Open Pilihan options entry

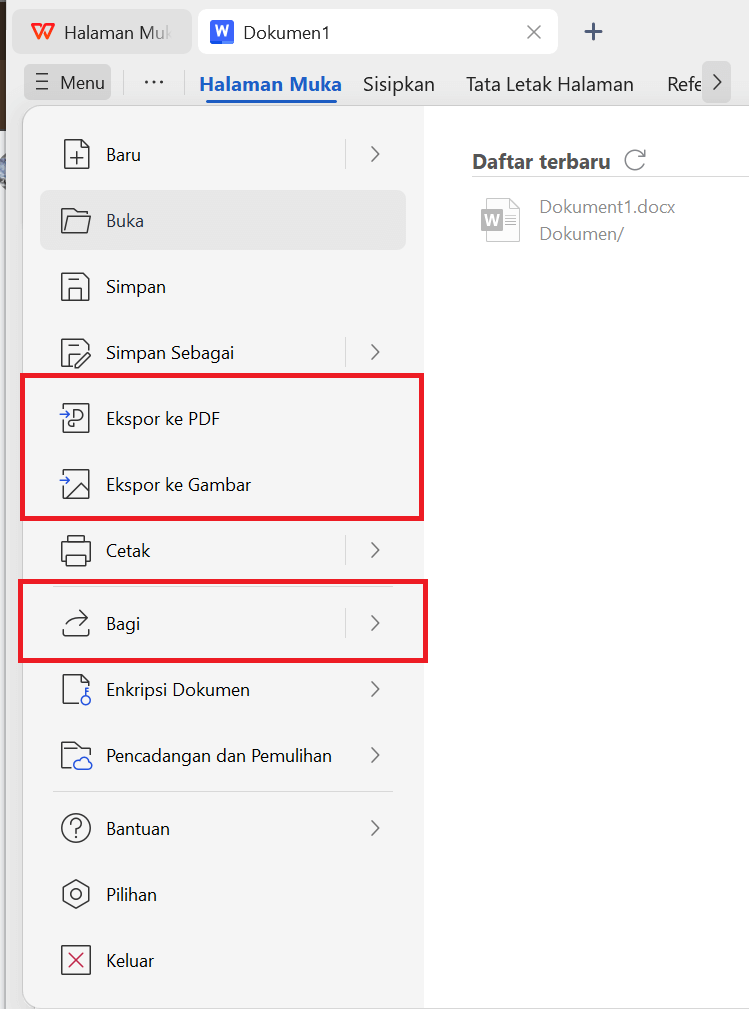point(223,894)
